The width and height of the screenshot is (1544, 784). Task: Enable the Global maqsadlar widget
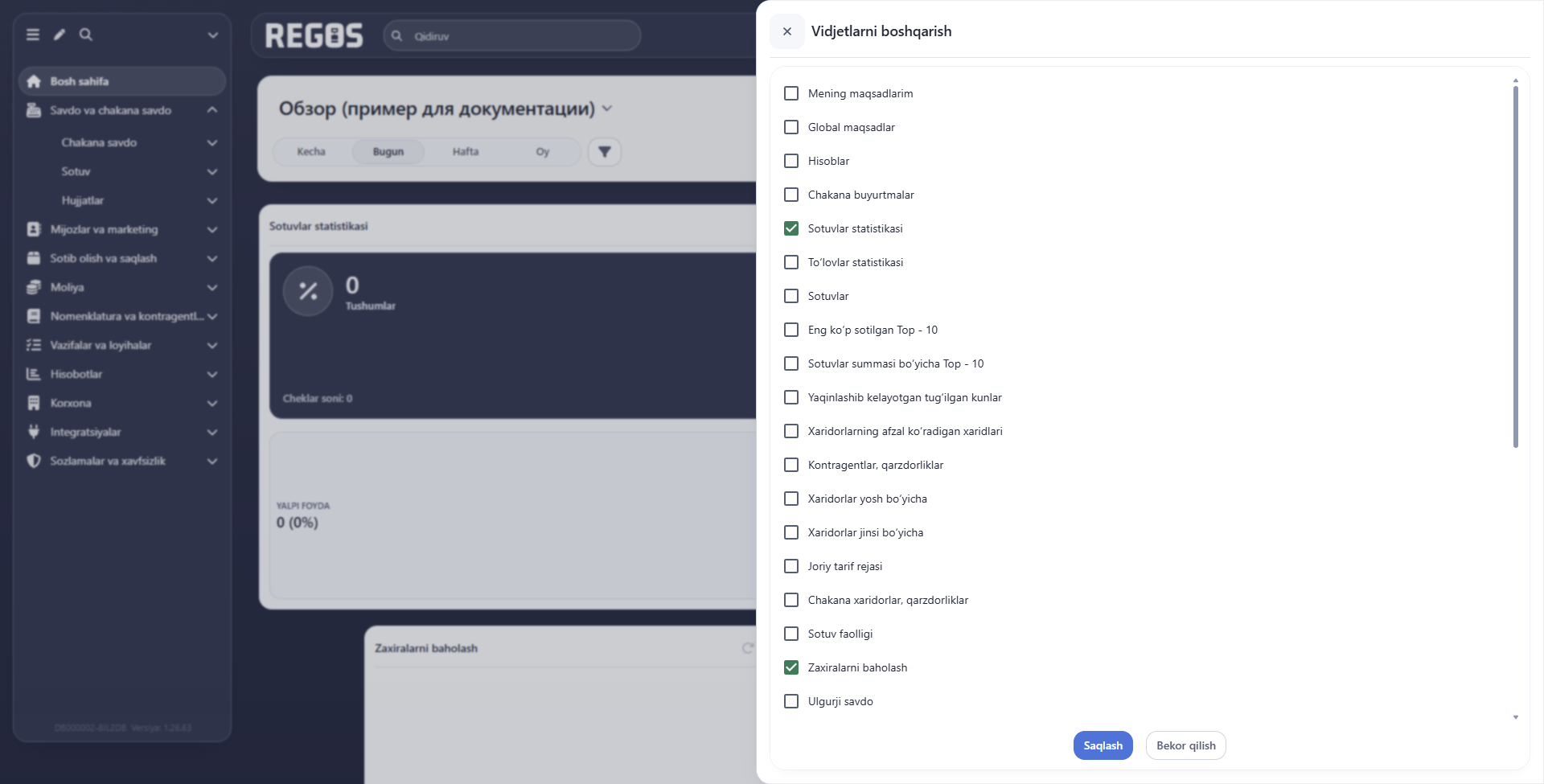[x=791, y=127]
